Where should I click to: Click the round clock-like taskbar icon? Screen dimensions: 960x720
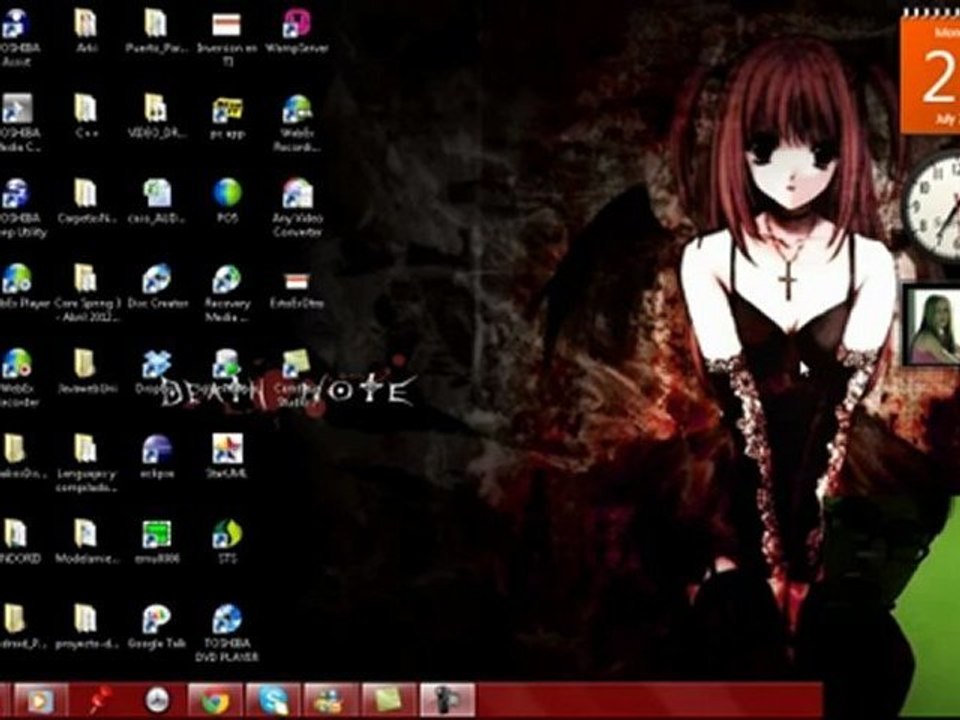click(x=158, y=700)
